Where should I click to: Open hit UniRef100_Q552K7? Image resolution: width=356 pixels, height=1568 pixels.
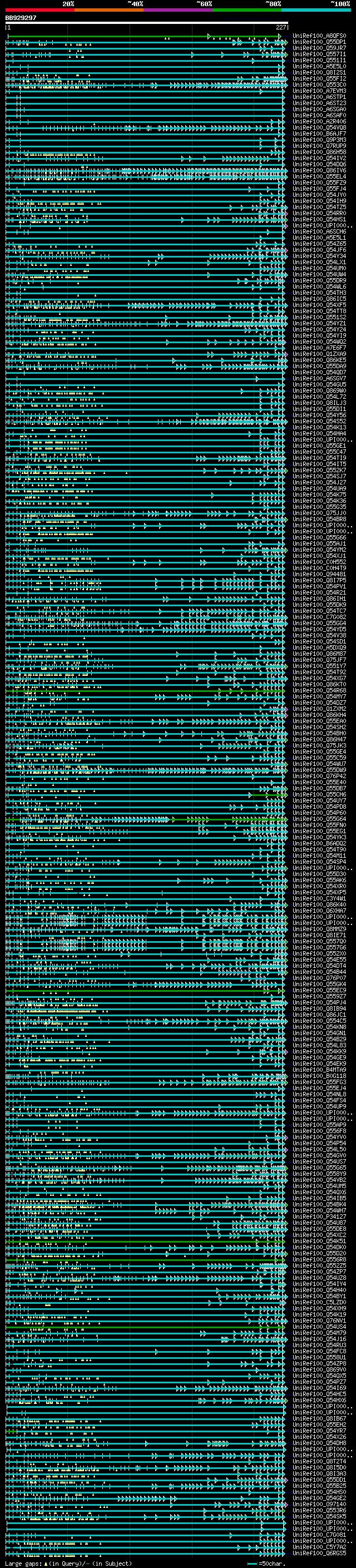pyautogui.click(x=319, y=470)
